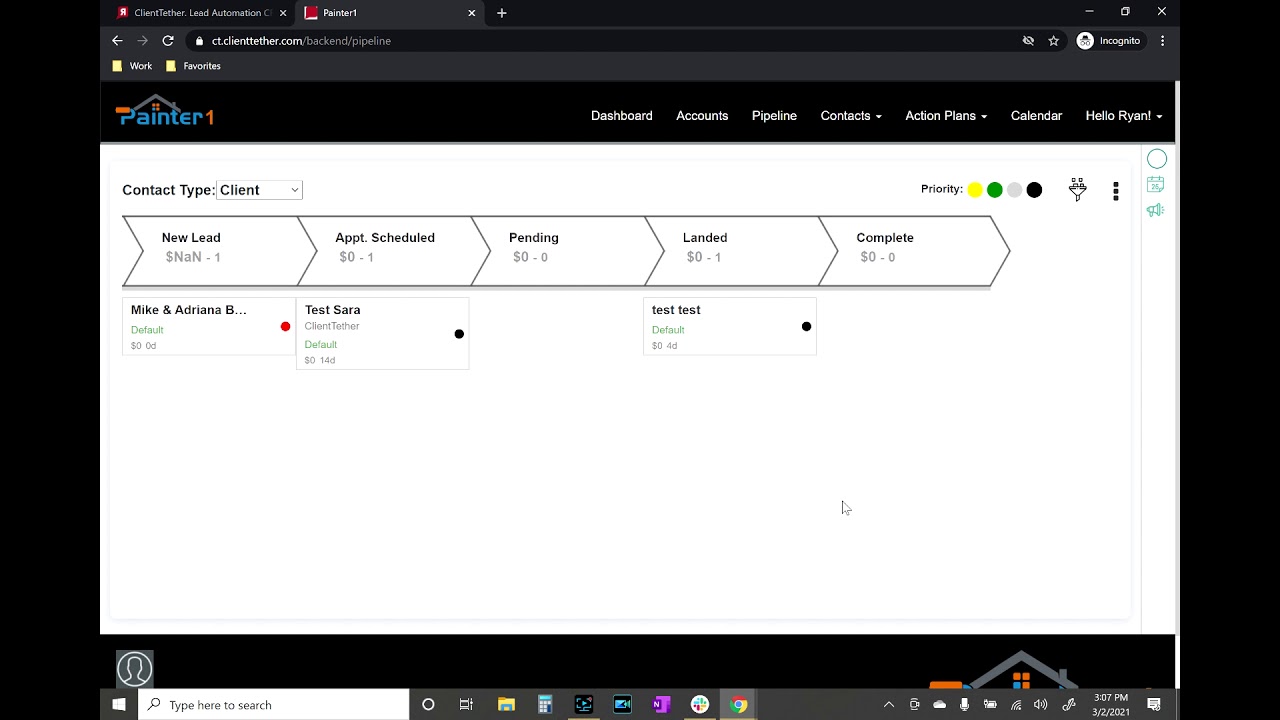Open the three-dot more options menu
This screenshot has height=720, width=1280.
pyautogui.click(x=1116, y=190)
